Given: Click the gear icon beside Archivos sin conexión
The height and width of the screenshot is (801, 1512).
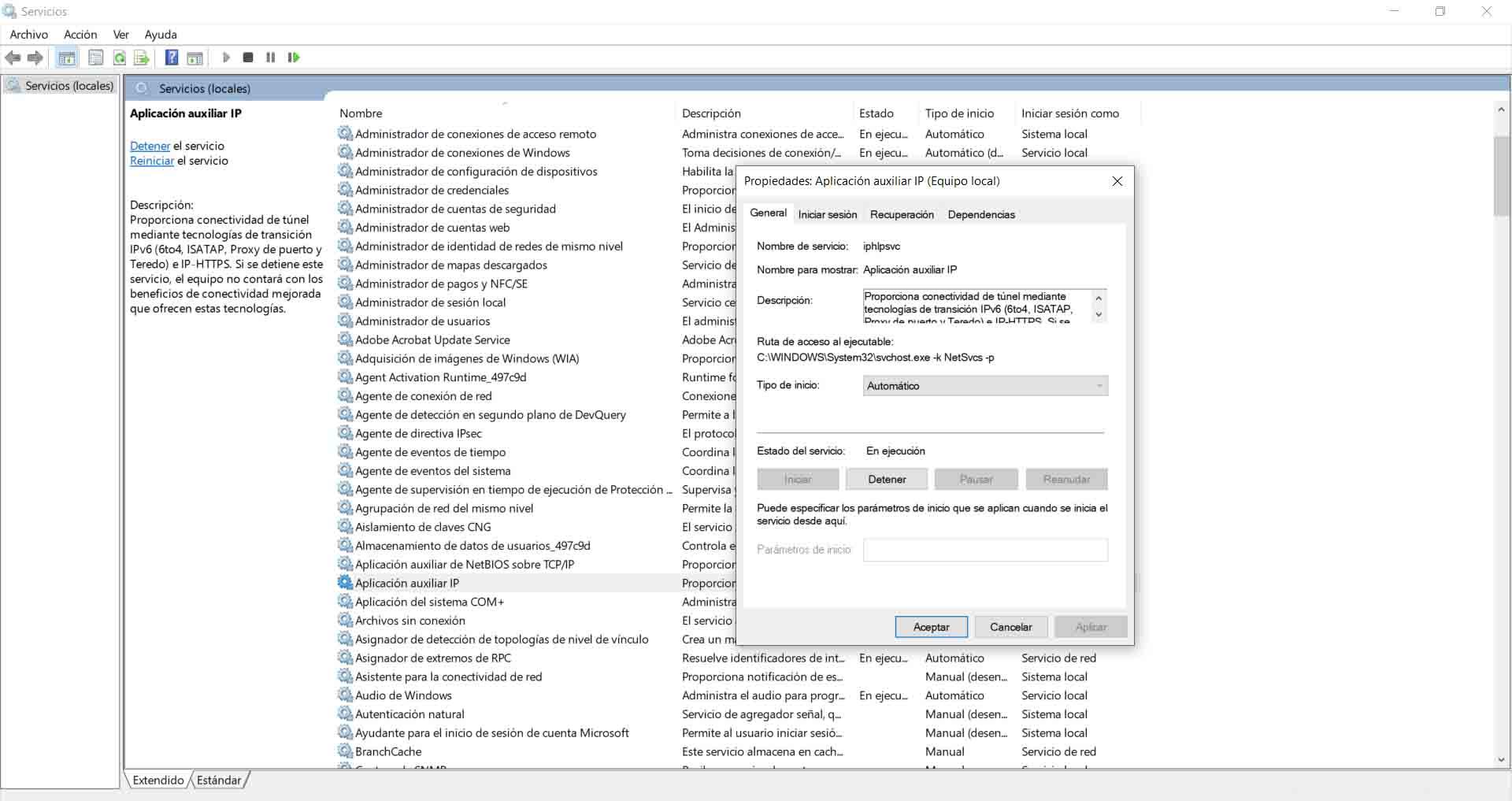Looking at the screenshot, I should [345, 621].
